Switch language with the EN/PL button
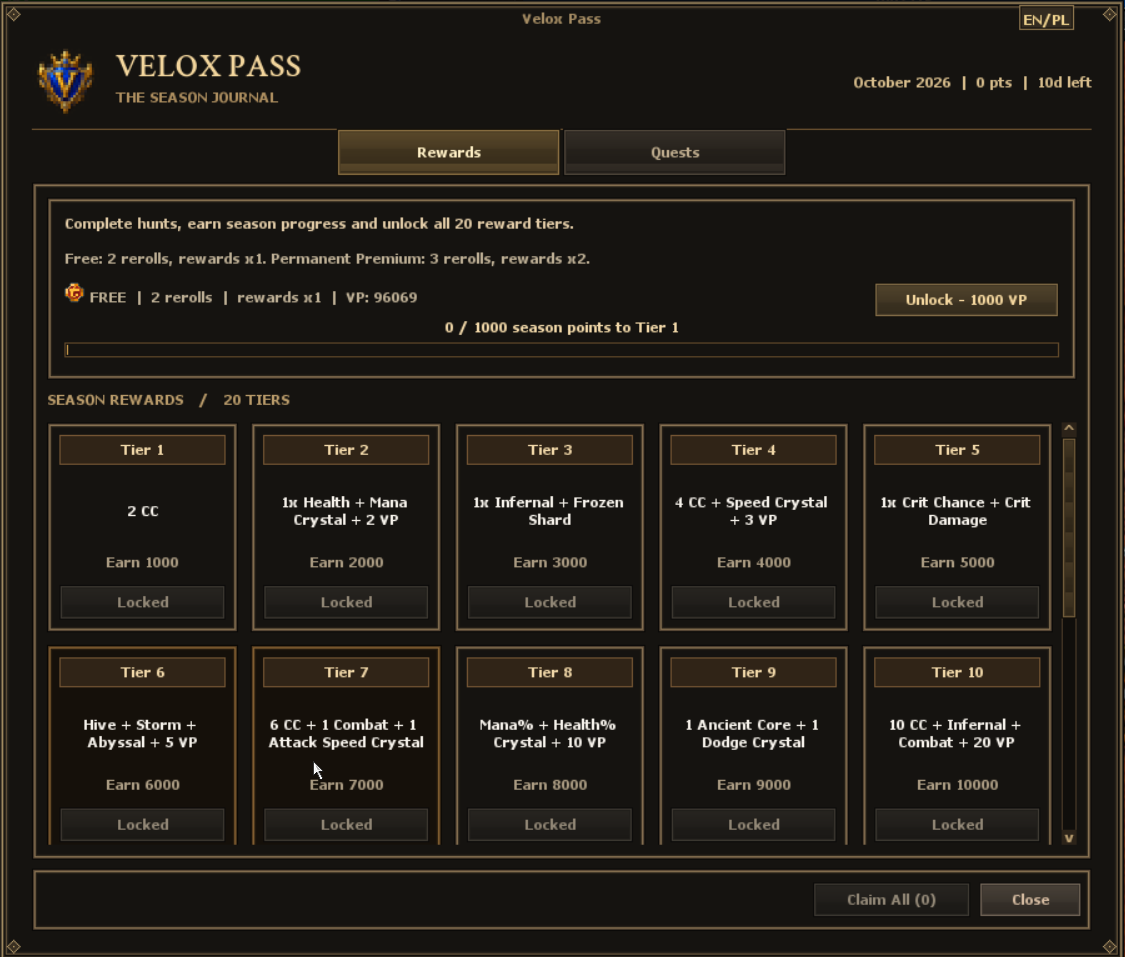 (x=1046, y=19)
